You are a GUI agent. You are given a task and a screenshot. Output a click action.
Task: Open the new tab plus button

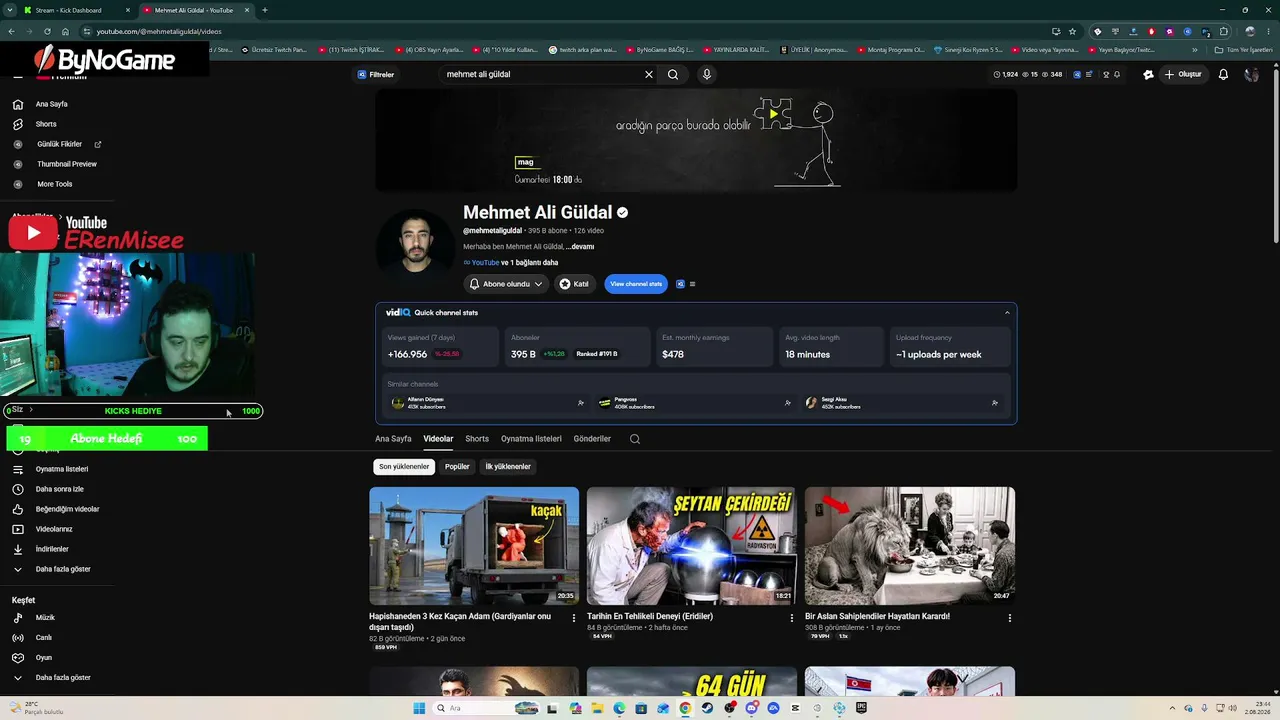tap(265, 10)
